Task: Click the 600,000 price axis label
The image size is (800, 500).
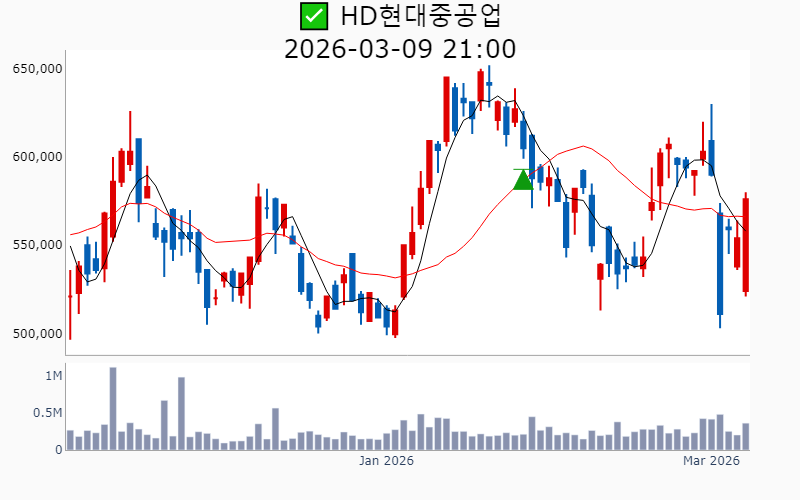Action: tap(38, 157)
